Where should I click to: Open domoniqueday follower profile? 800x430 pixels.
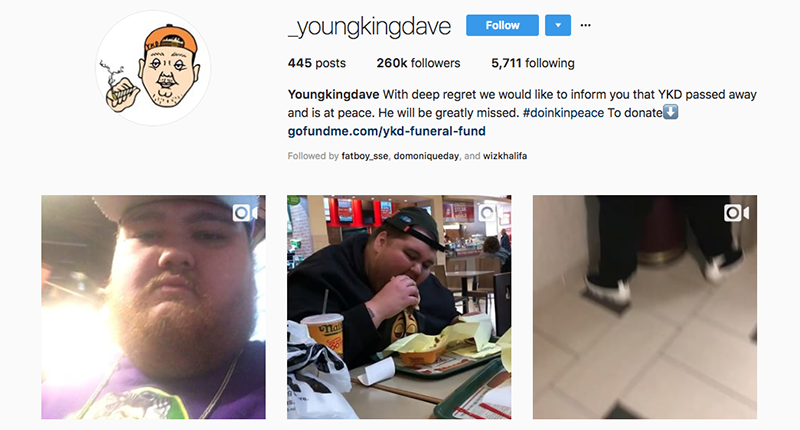coord(426,156)
